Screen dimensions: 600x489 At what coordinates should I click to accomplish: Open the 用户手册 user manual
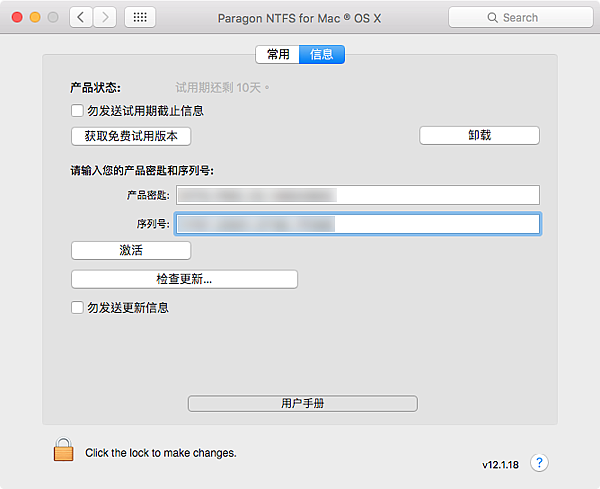[303, 404]
